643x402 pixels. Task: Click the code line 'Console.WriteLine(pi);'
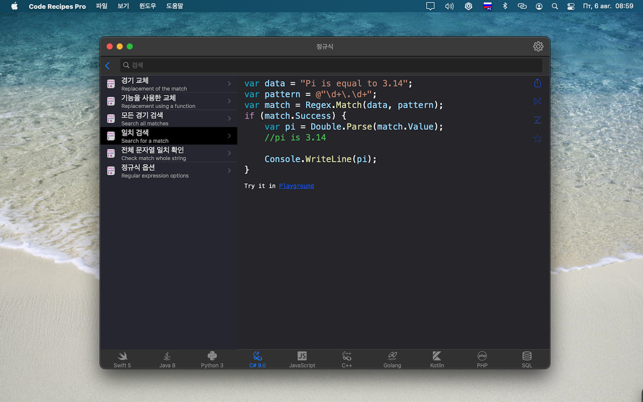coord(320,159)
